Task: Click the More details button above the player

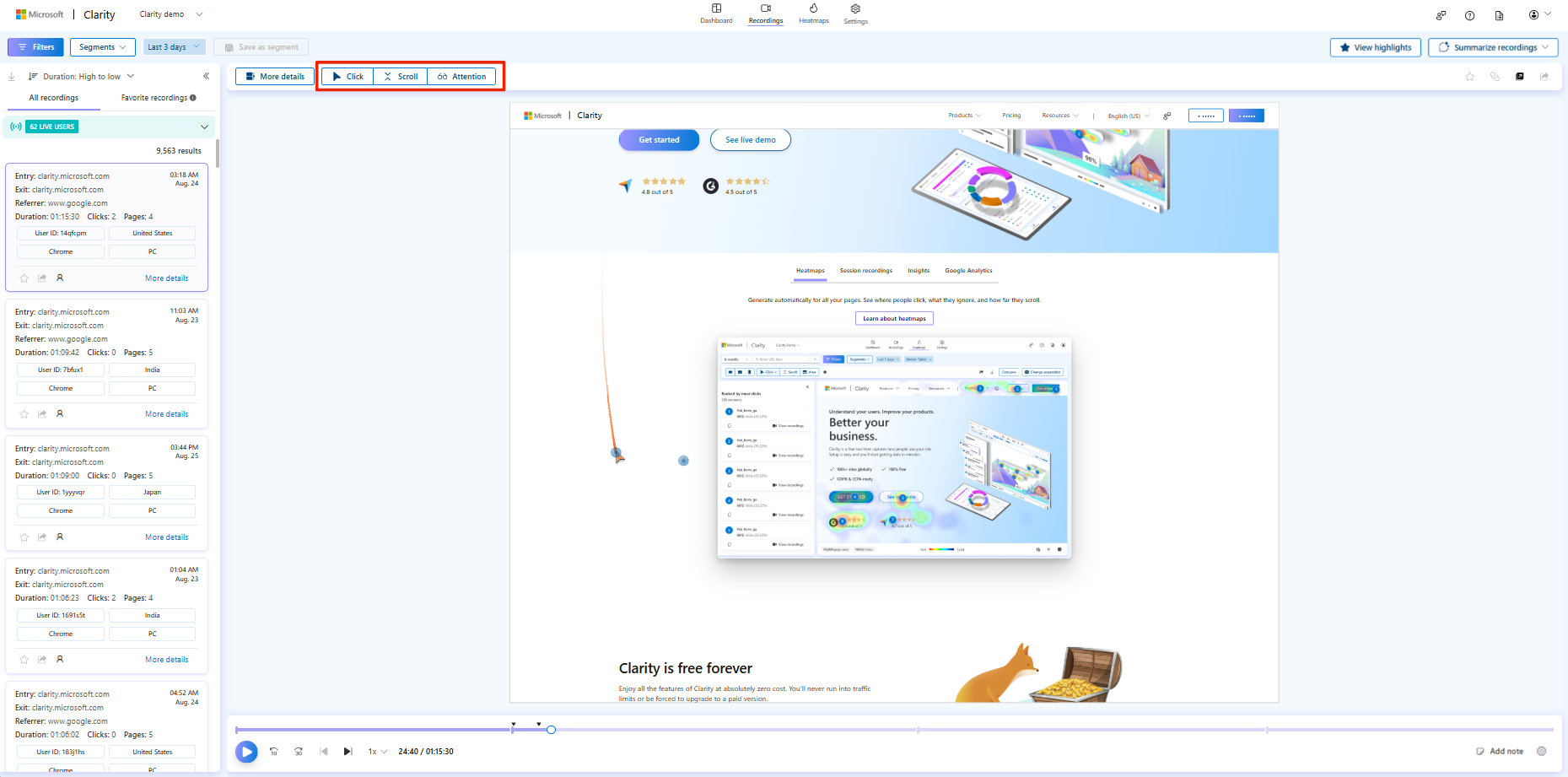Action: point(275,76)
